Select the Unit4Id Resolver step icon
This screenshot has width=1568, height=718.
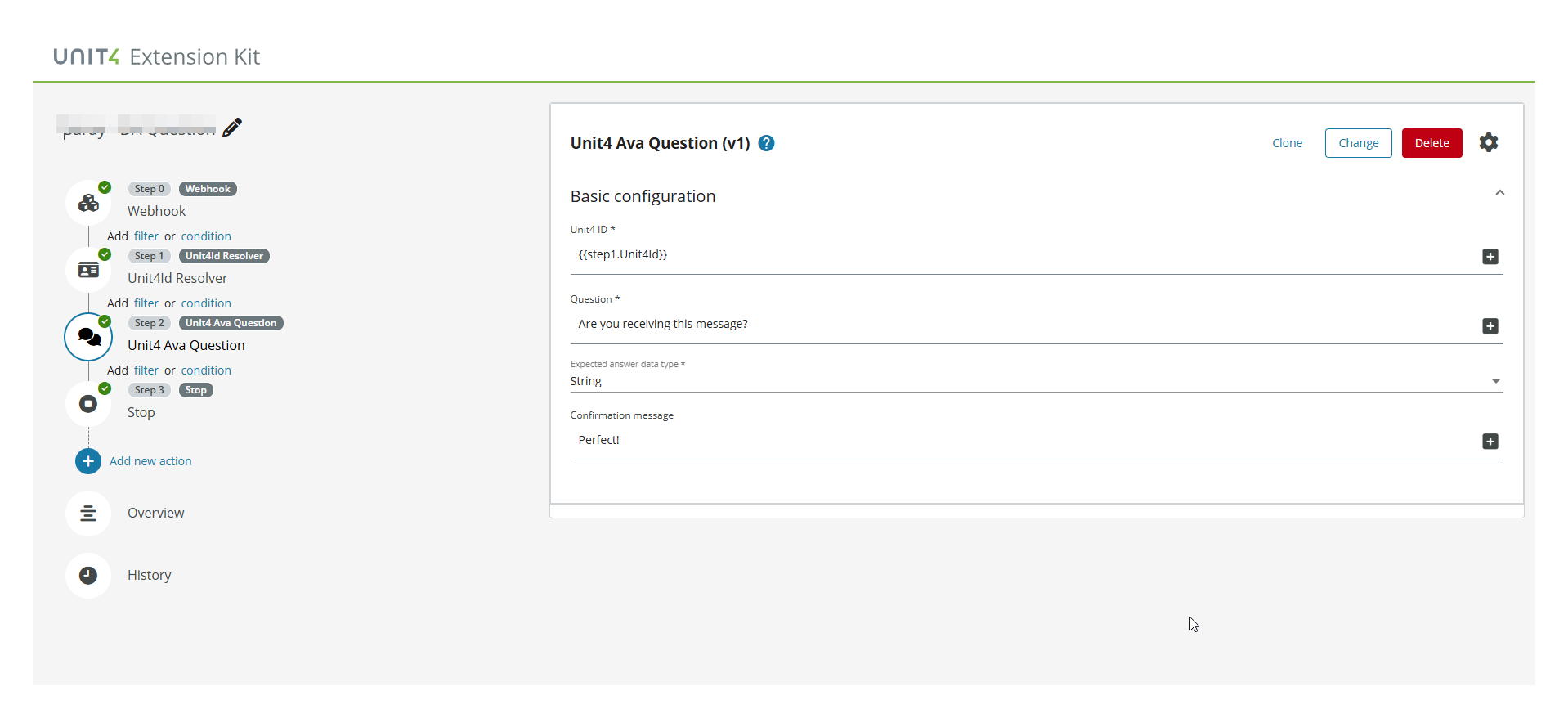tap(88, 270)
